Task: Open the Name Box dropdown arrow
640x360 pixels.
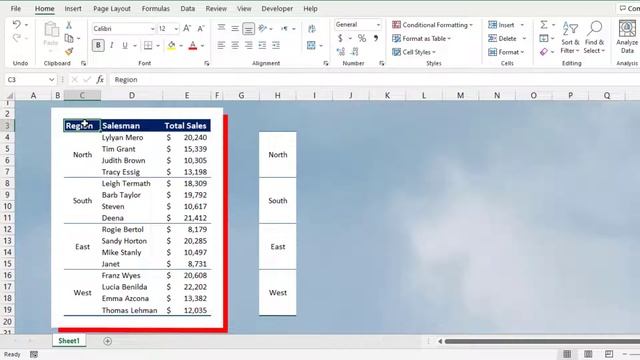Action: tap(51, 80)
